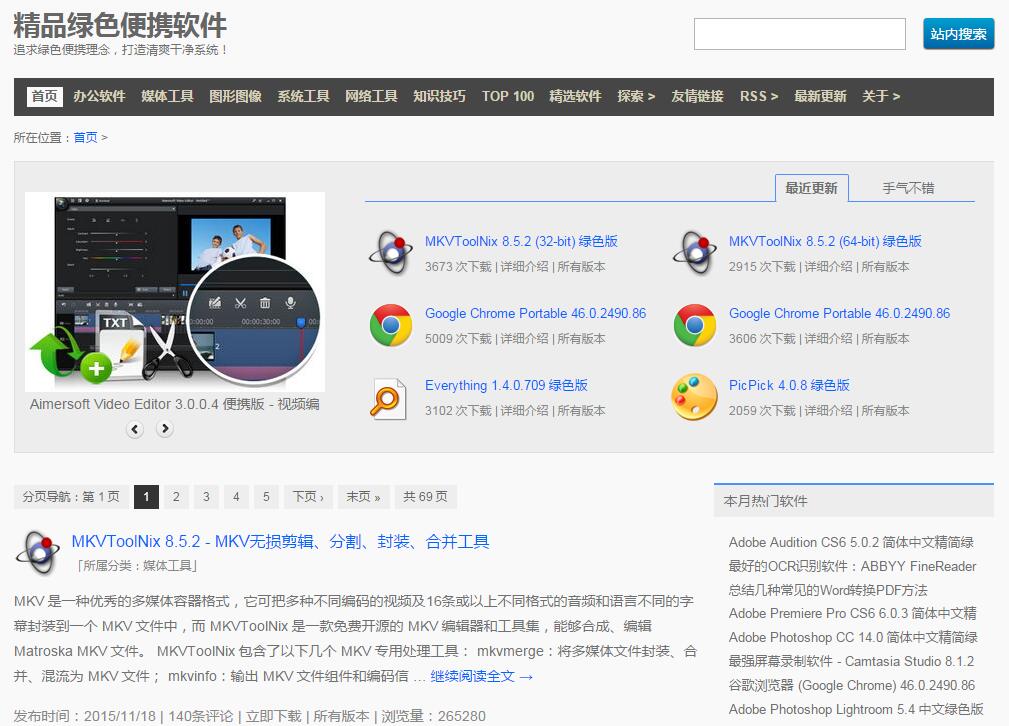Click the right Chrome Portable 46.0.2490.86 icon
Screen dimensions: 1009x726
(693, 324)
